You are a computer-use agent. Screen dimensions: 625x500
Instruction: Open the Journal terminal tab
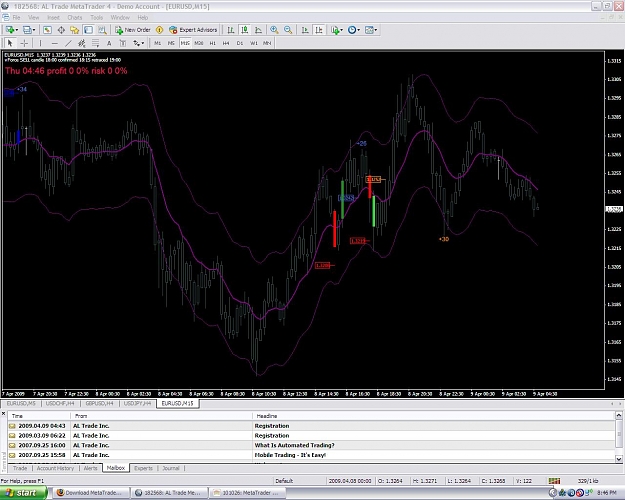(x=171, y=468)
